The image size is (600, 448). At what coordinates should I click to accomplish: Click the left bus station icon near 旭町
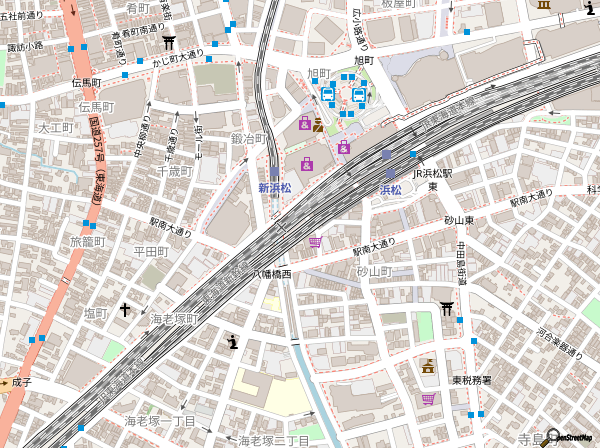point(327,95)
